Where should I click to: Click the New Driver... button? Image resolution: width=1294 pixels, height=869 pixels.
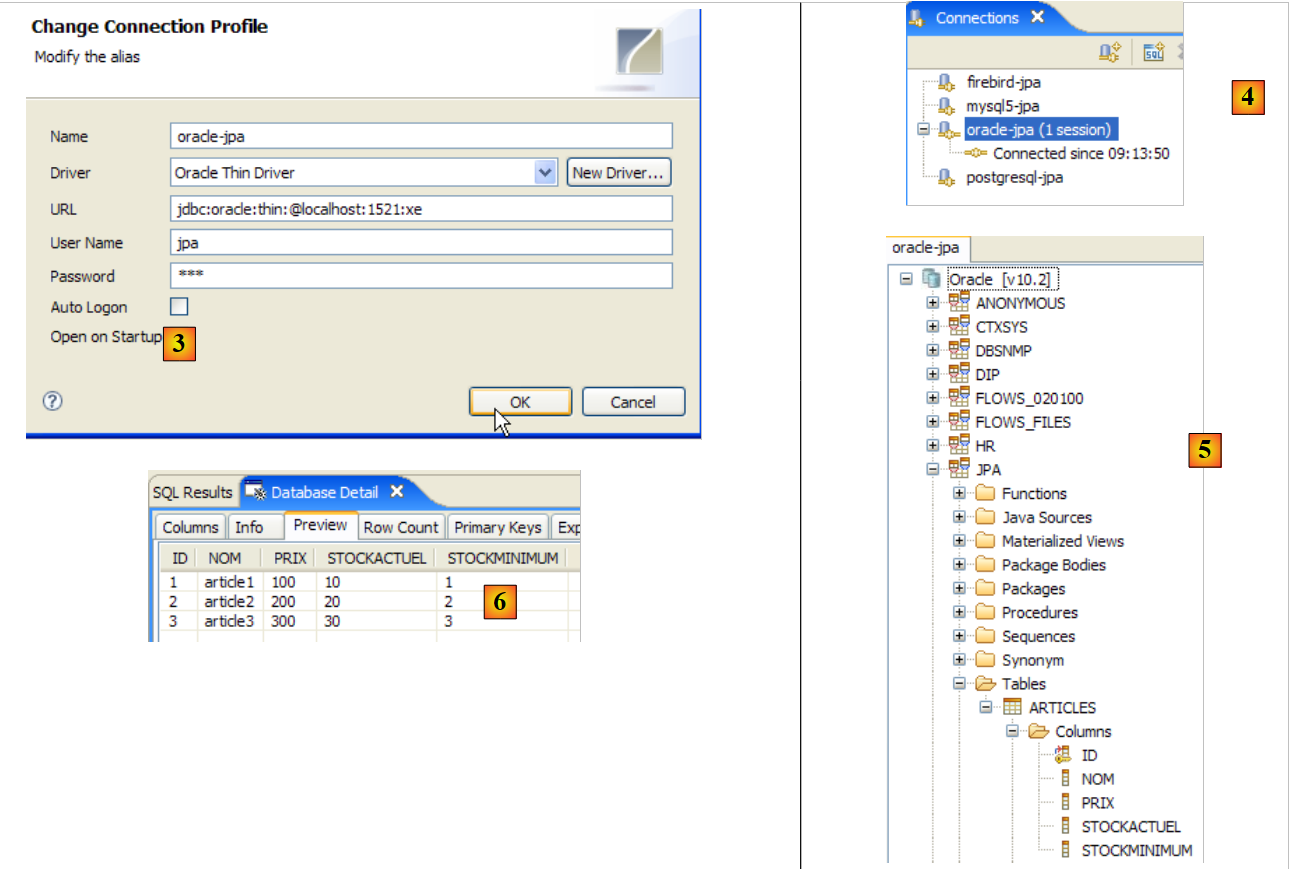click(618, 172)
